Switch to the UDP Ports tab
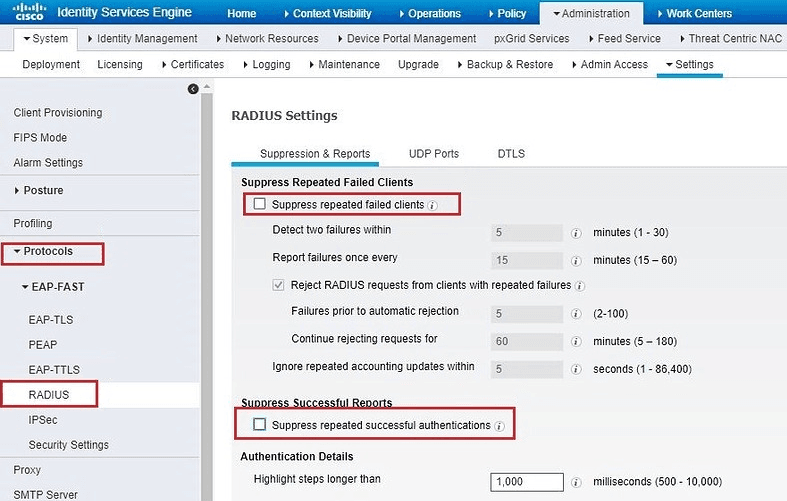Screen dimensions: 787x501 433,154
